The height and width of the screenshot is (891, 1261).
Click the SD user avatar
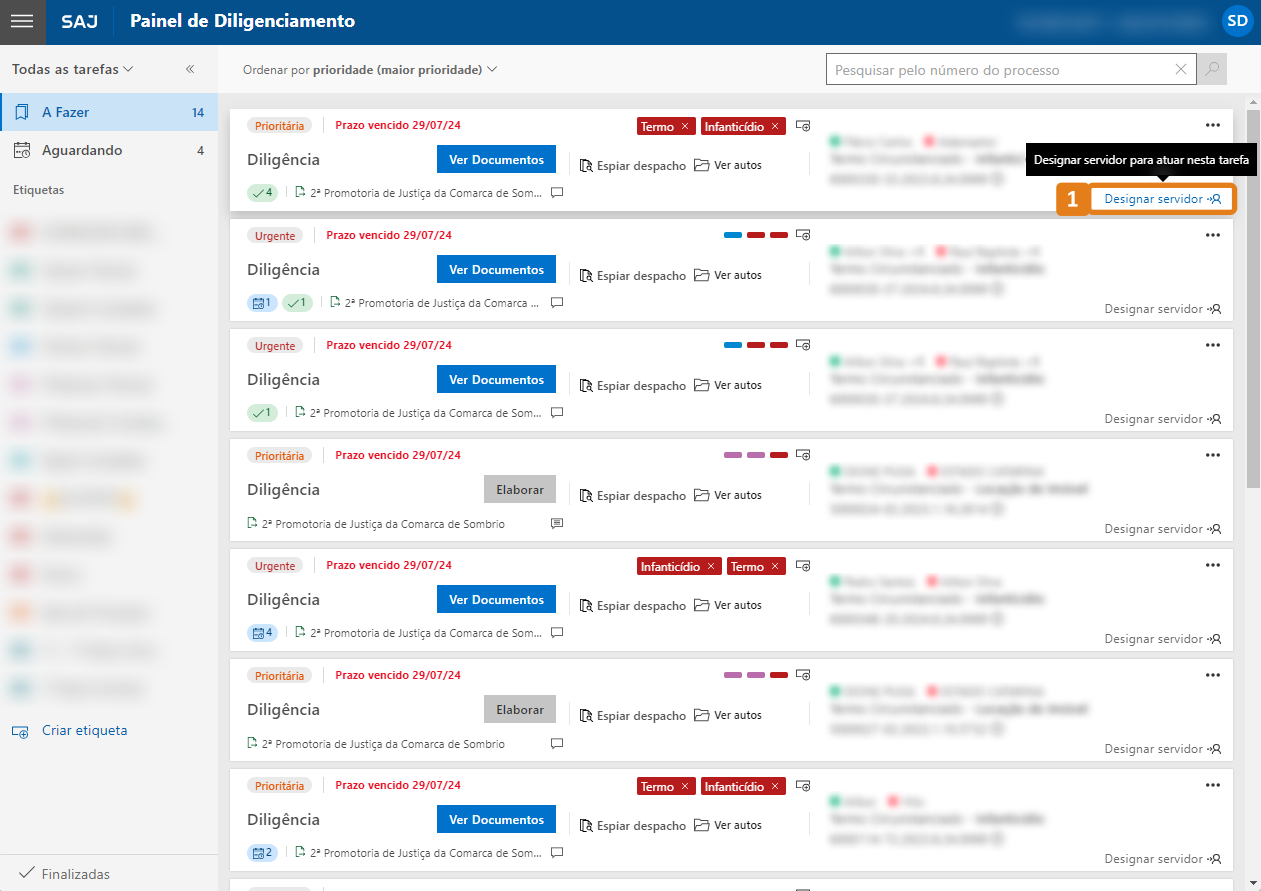click(x=1237, y=21)
